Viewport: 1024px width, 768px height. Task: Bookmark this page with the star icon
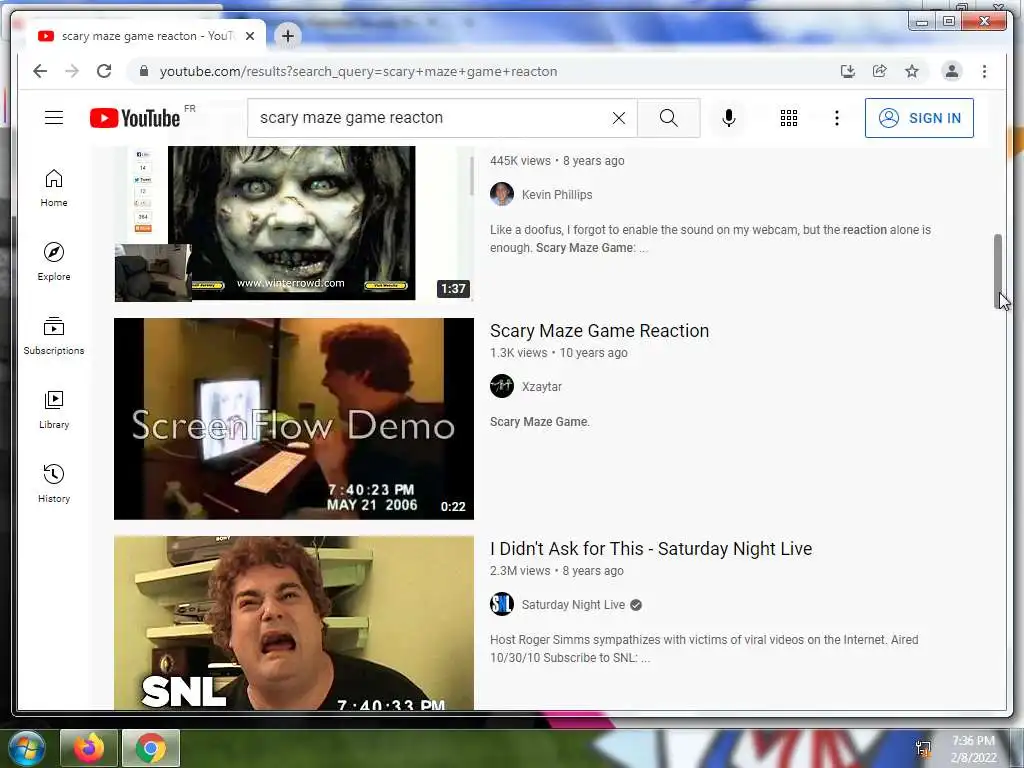[x=912, y=71]
